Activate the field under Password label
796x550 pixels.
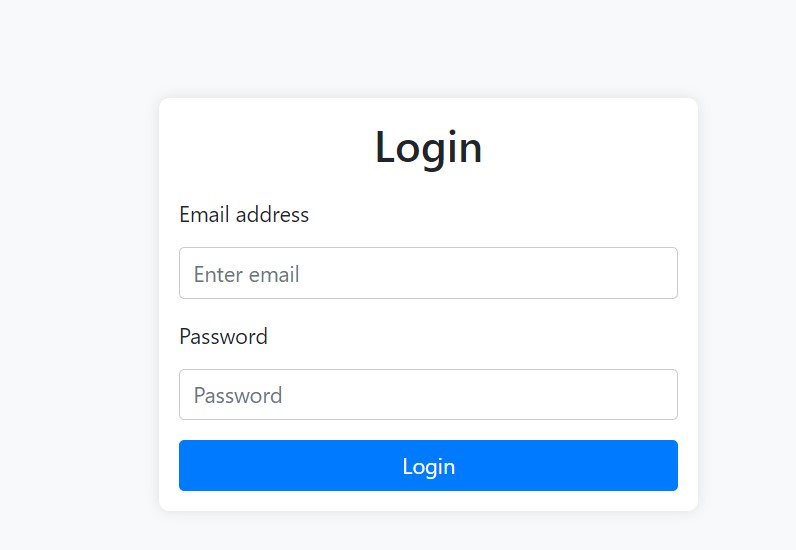click(x=428, y=395)
